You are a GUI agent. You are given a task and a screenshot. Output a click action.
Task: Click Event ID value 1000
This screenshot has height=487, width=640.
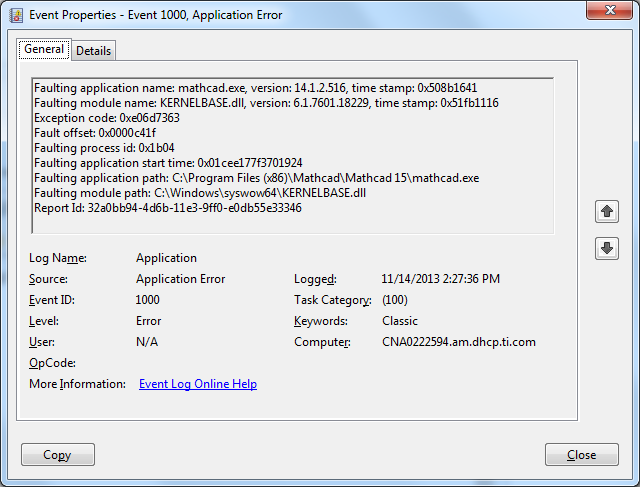(147, 300)
